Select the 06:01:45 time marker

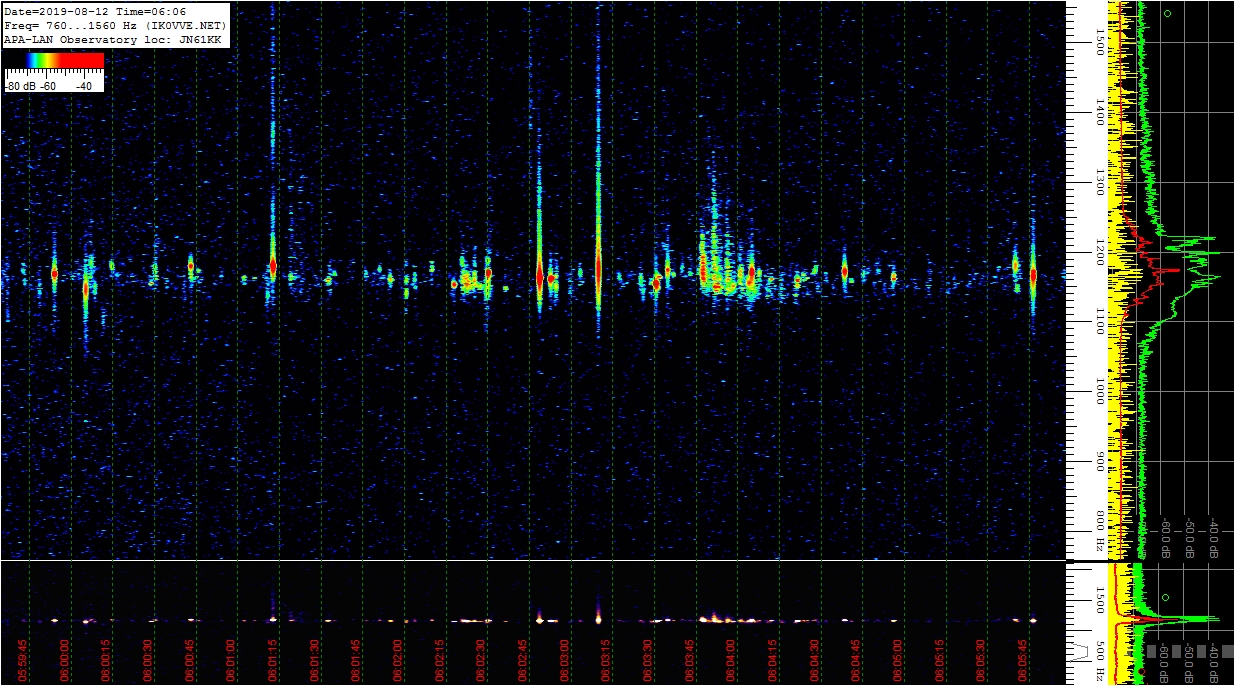tap(357, 658)
